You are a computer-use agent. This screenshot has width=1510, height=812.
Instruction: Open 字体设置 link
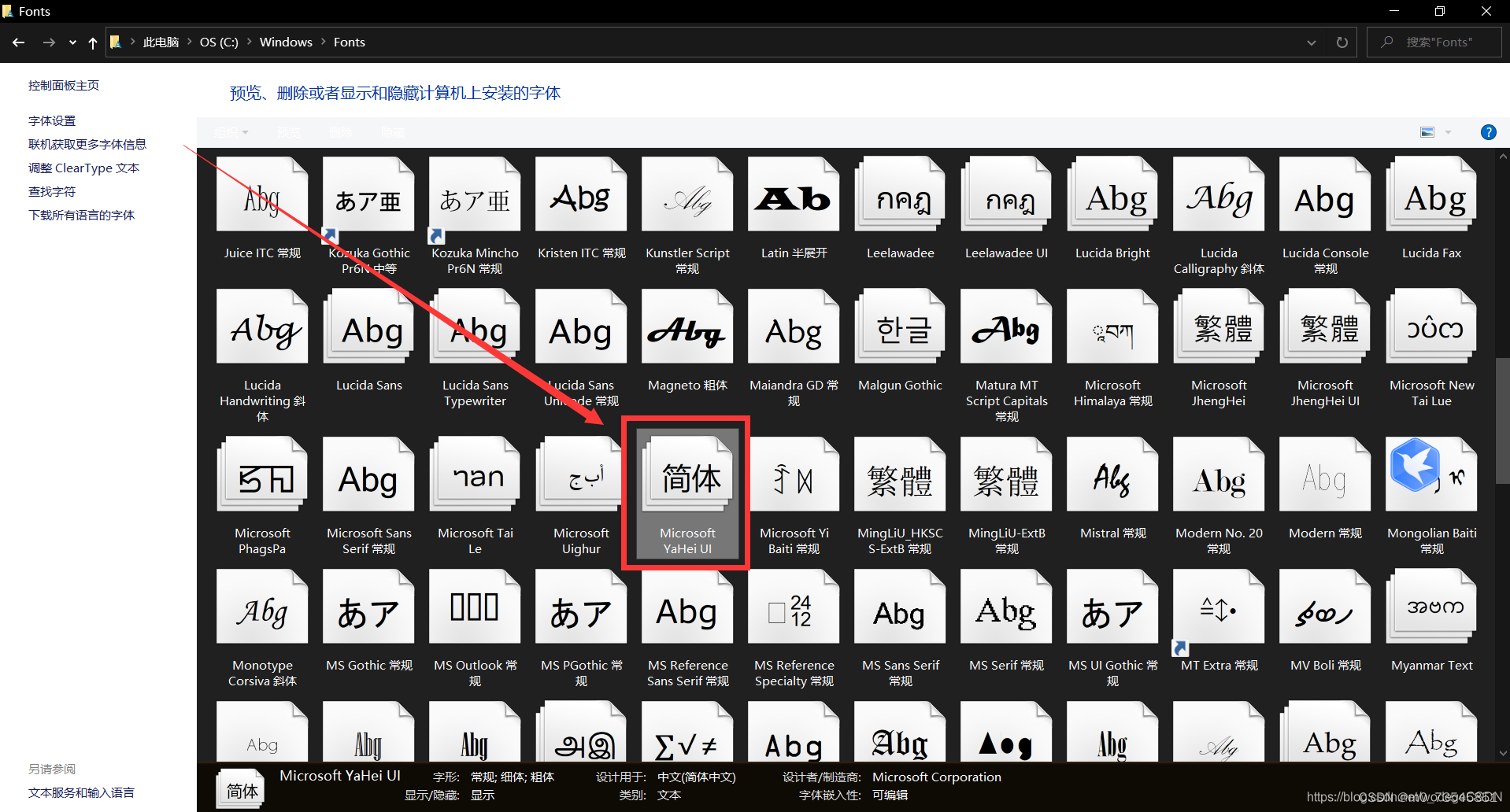coord(52,120)
